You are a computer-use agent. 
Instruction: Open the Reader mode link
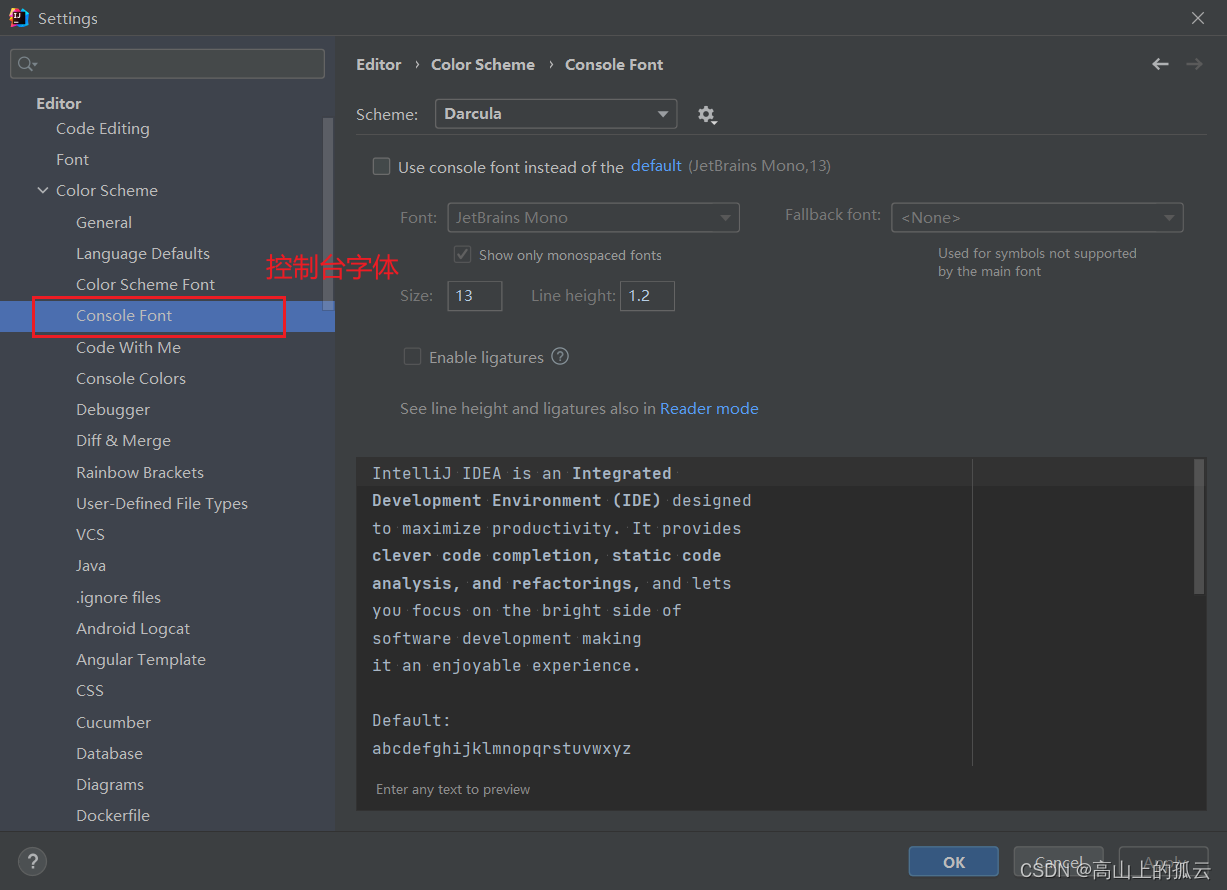pos(709,408)
